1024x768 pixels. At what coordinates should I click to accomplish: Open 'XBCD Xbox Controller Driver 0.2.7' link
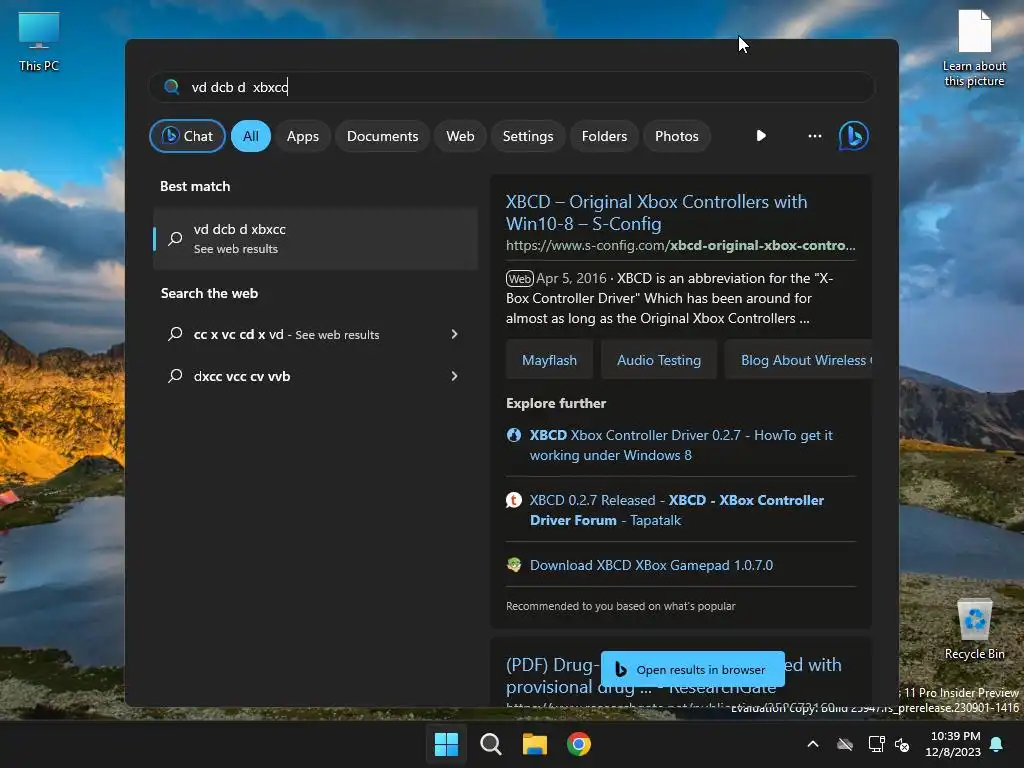pyautogui.click(x=681, y=445)
